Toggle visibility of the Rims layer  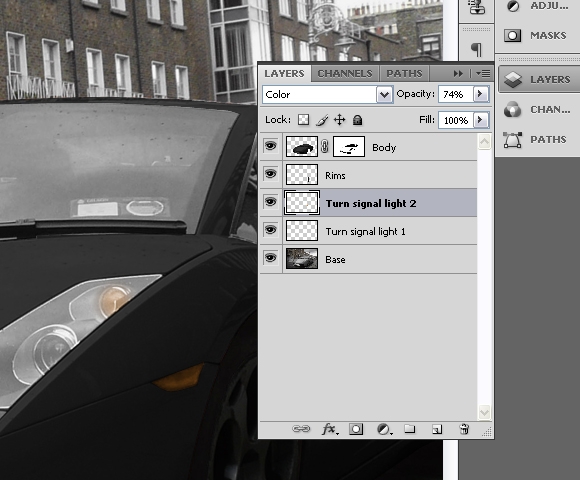tap(271, 174)
